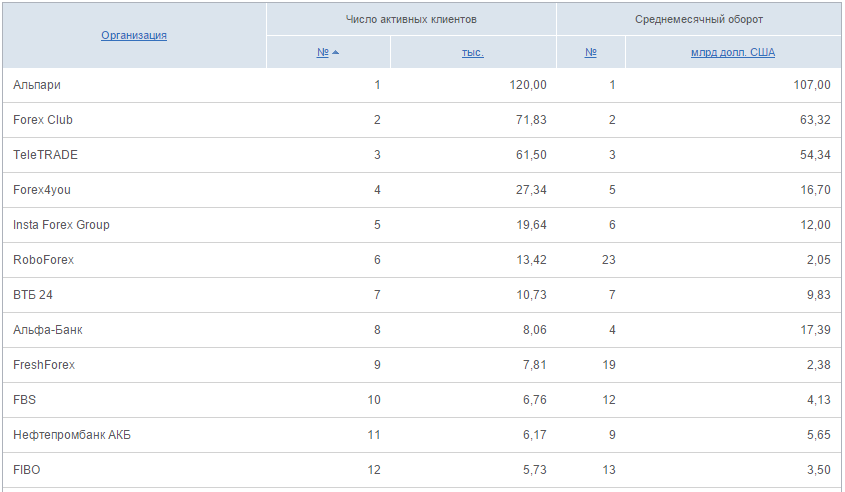
Task: Select Нефтепромбанк АКБ row
Action: coord(422,435)
